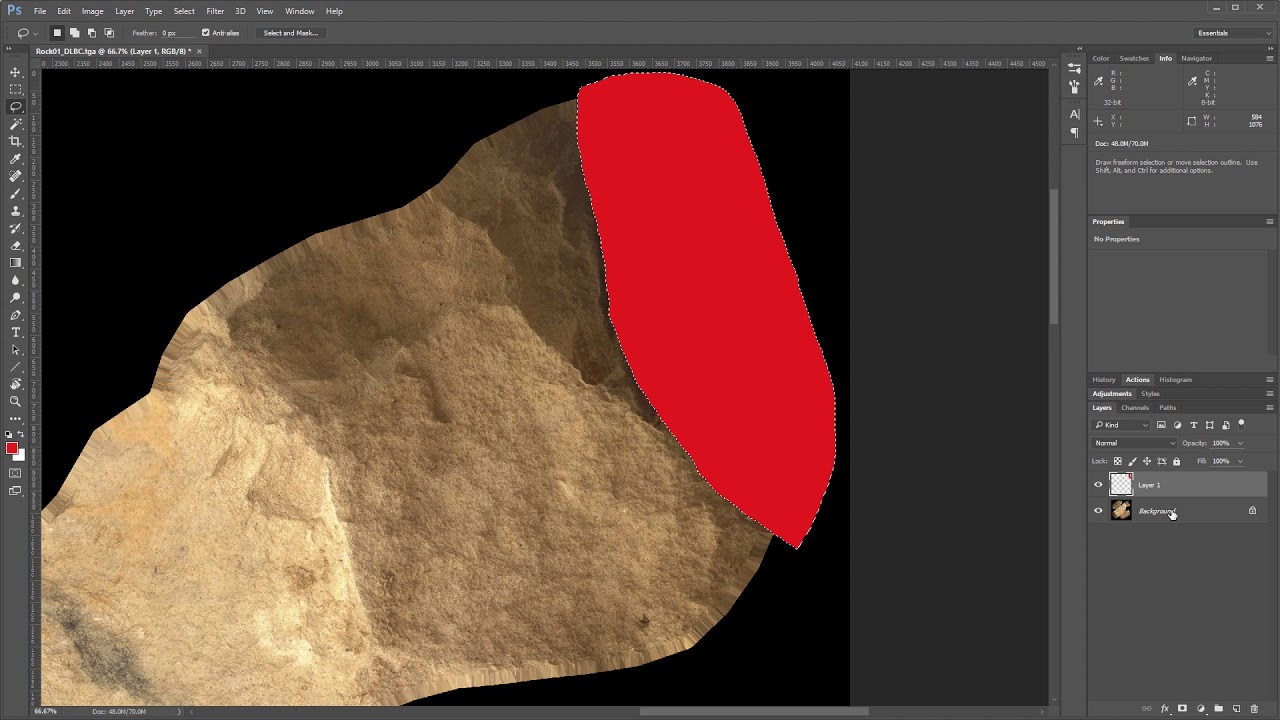Hide the Background layer eye
The width and height of the screenshot is (1280, 720).
[x=1098, y=511]
